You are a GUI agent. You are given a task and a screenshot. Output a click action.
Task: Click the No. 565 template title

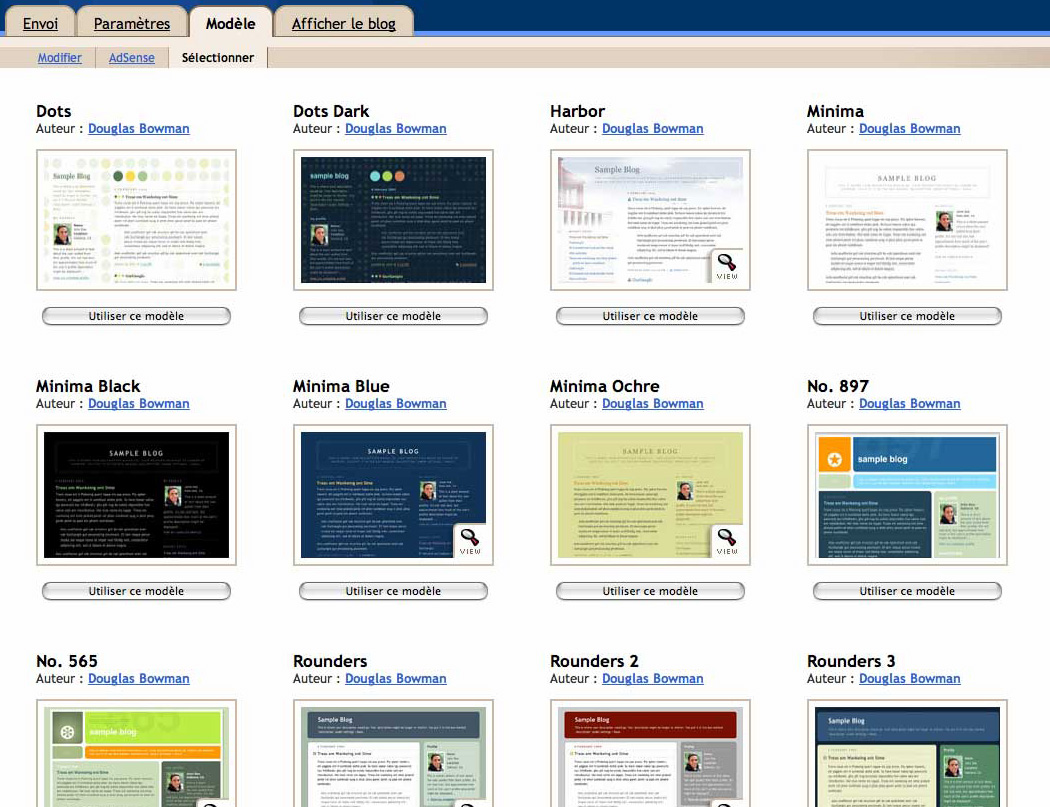pos(67,662)
